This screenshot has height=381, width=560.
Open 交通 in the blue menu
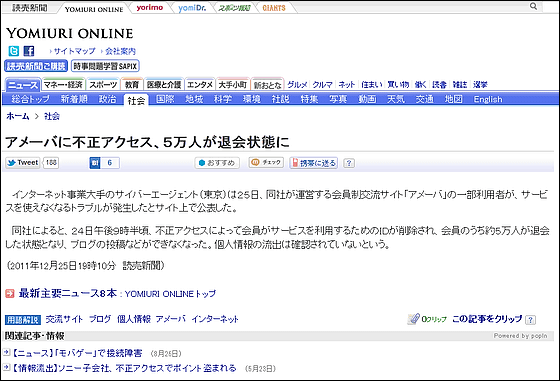(425, 99)
